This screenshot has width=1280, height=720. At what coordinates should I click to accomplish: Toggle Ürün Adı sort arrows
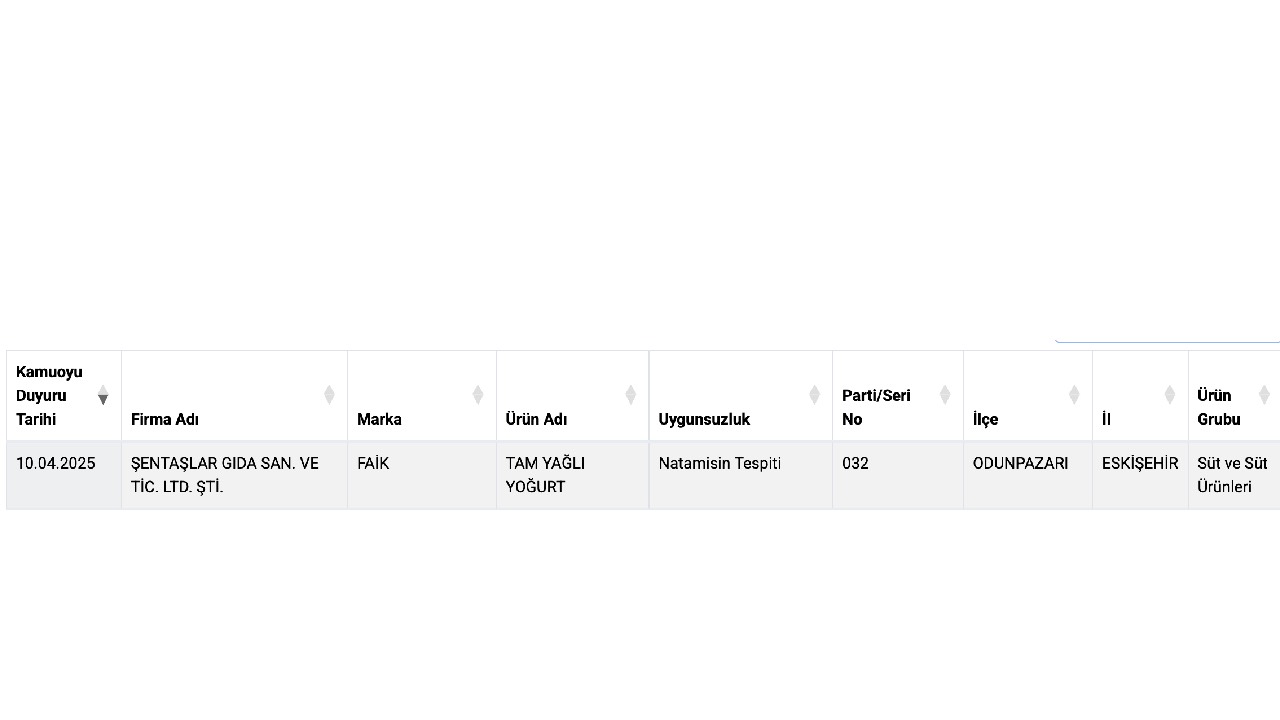pyautogui.click(x=631, y=395)
